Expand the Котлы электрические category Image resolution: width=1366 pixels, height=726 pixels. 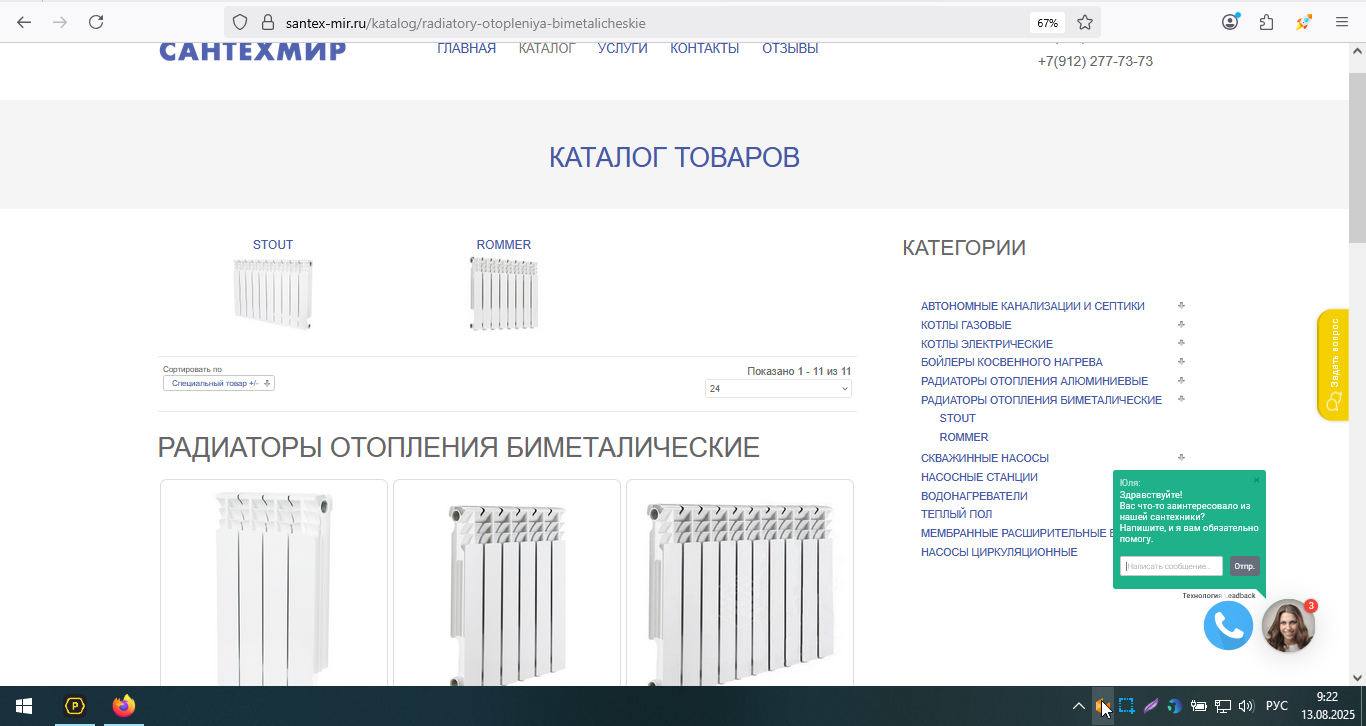pyautogui.click(x=1181, y=343)
